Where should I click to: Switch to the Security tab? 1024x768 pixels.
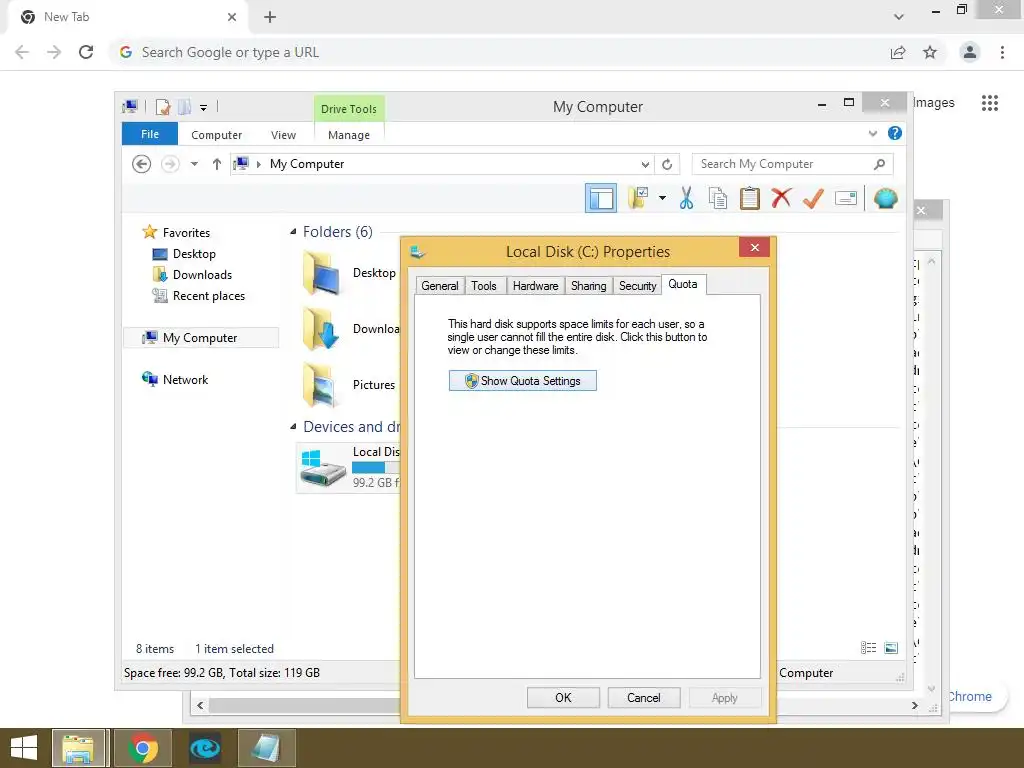coord(637,285)
